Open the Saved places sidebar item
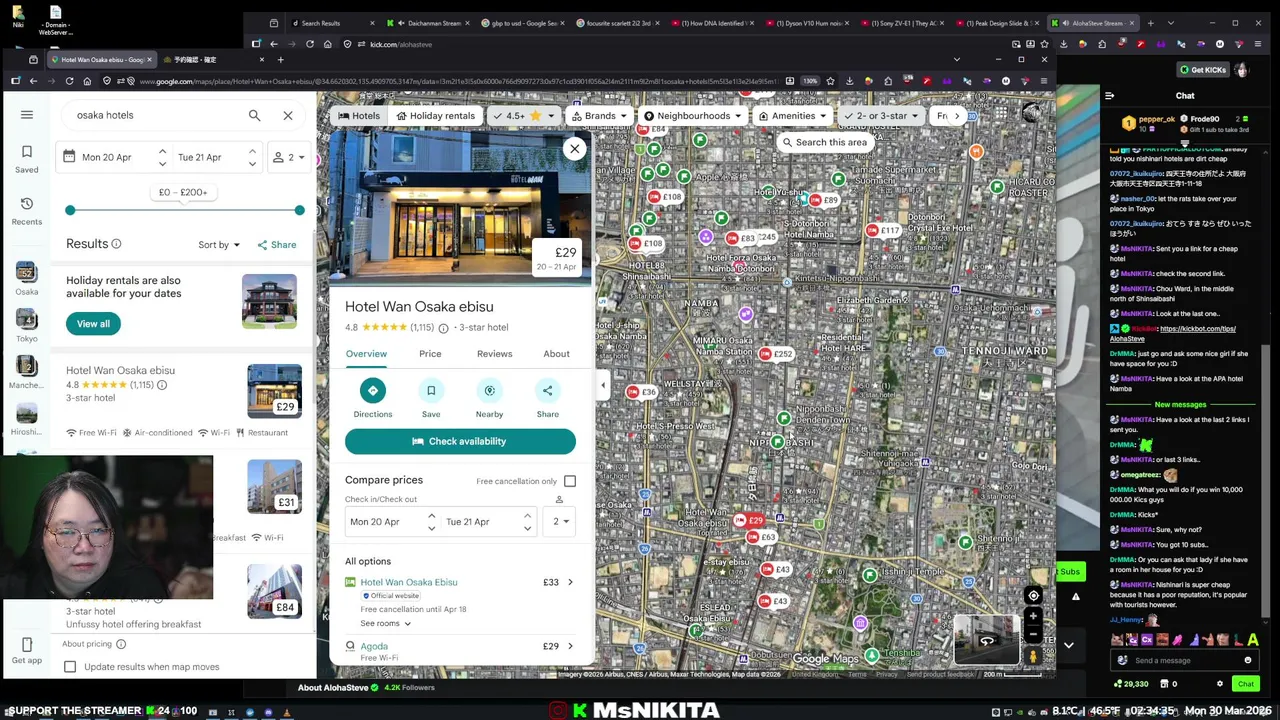The width and height of the screenshot is (1280, 720). pyautogui.click(x=27, y=159)
